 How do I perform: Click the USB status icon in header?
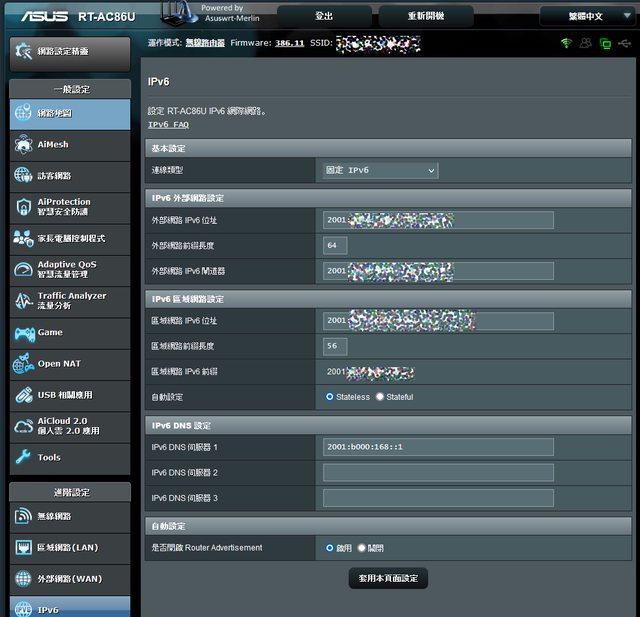coord(624,44)
